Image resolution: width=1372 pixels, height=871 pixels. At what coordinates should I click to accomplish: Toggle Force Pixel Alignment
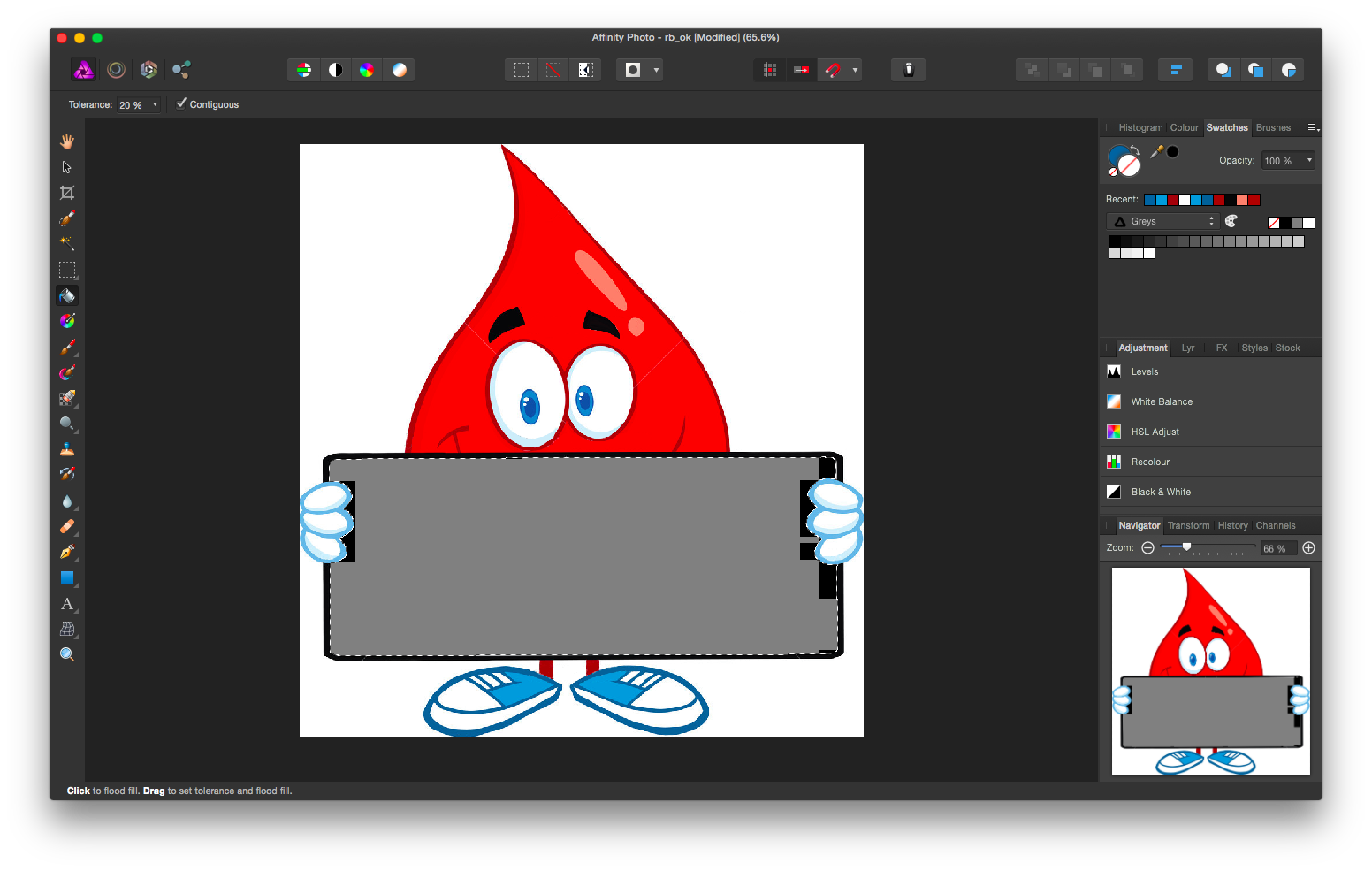[x=770, y=70]
